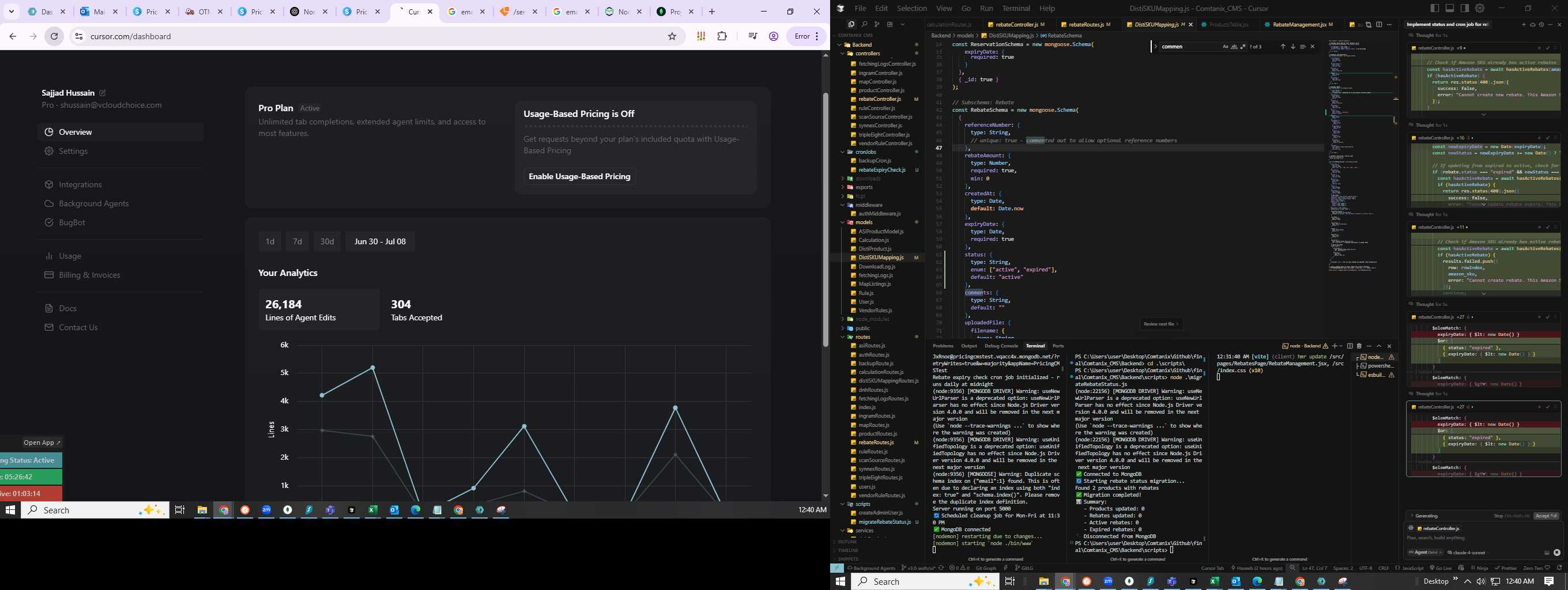The image size is (1568, 590).
Task: Open Billing & Invoices in dashboard sidebar
Action: coord(89,275)
